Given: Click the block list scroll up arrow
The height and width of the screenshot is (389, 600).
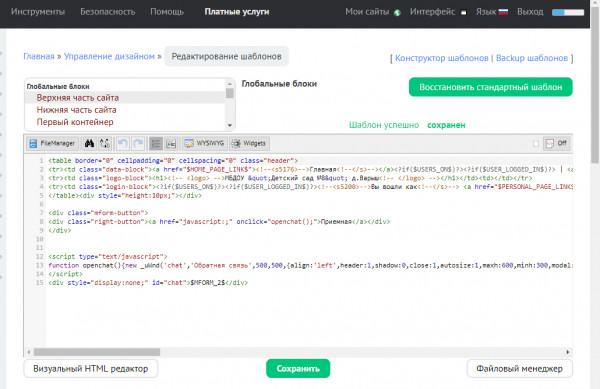Looking at the screenshot, I should tap(230, 84).
